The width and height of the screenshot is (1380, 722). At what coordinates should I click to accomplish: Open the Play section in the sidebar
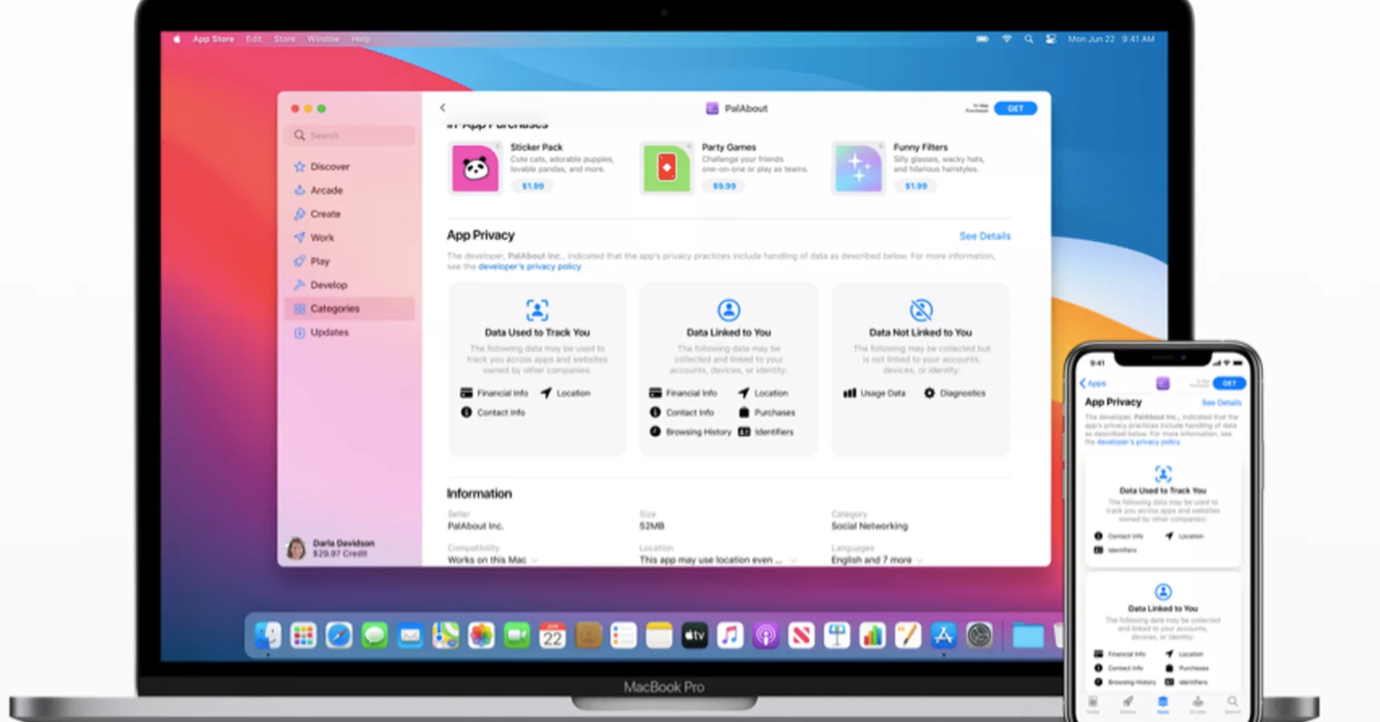(x=311, y=261)
